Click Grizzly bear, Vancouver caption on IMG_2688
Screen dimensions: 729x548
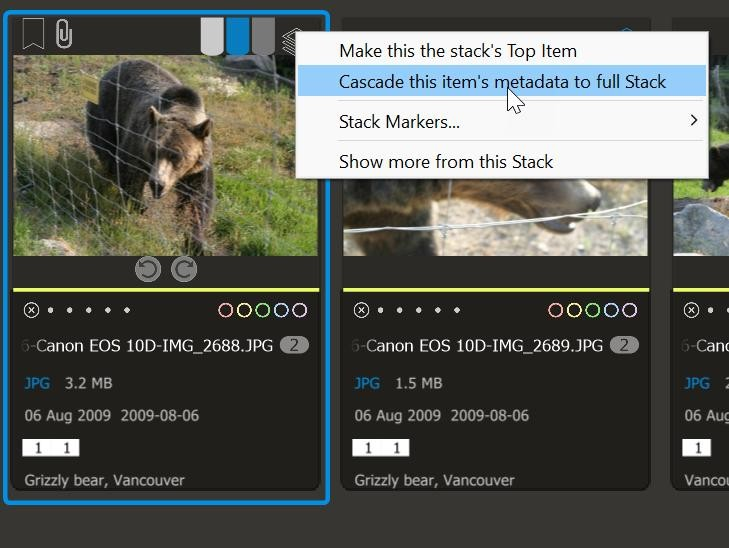click(x=105, y=480)
